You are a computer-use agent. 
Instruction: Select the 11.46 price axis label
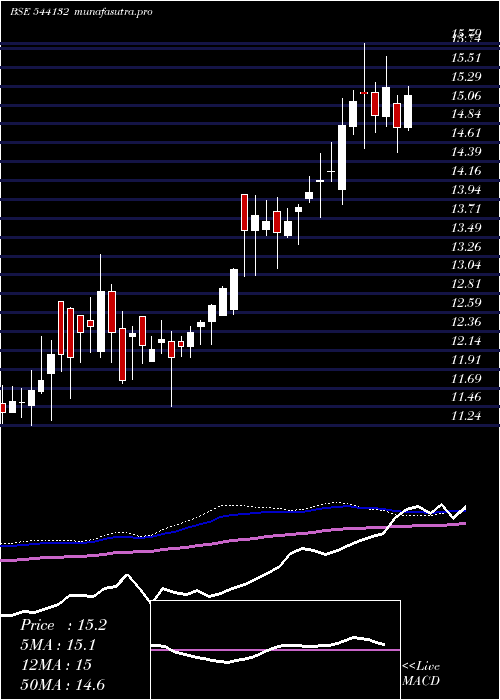(x=466, y=397)
